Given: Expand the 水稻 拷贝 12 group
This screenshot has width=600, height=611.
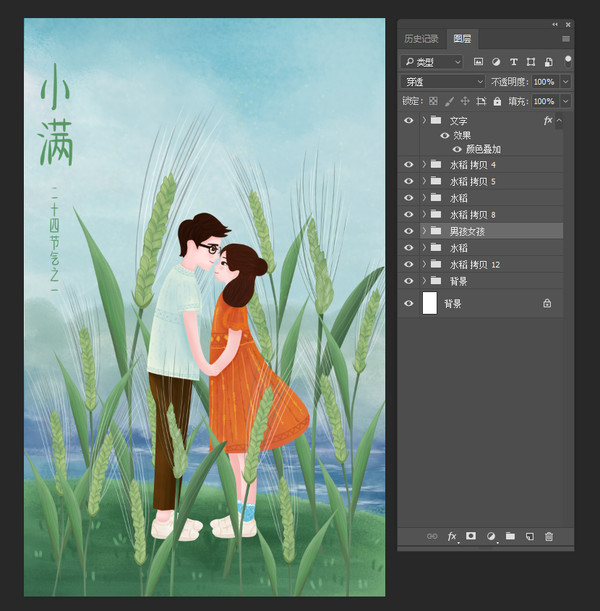Looking at the screenshot, I should click(x=424, y=264).
